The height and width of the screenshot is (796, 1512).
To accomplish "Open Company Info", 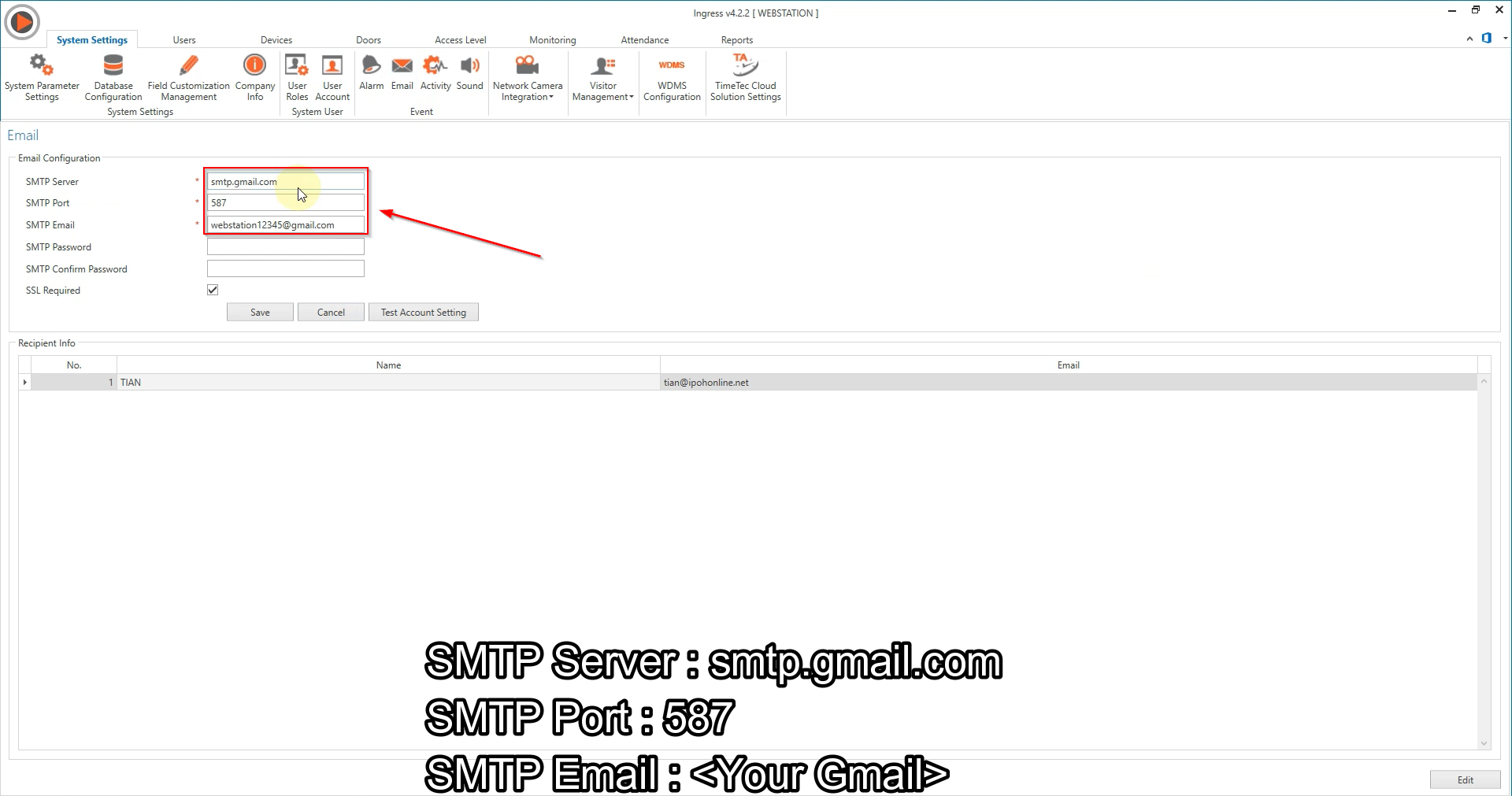I will pos(255,77).
